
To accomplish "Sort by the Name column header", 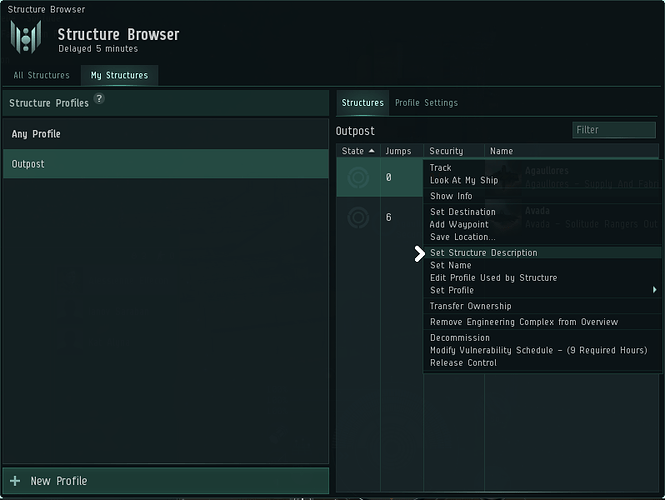I will (x=572, y=151).
